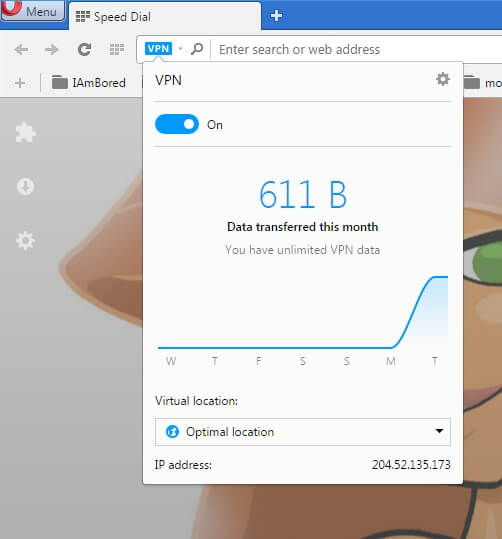The width and height of the screenshot is (502, 539).
Task: Add a new tab with plus button
Action: coord(276,15)
